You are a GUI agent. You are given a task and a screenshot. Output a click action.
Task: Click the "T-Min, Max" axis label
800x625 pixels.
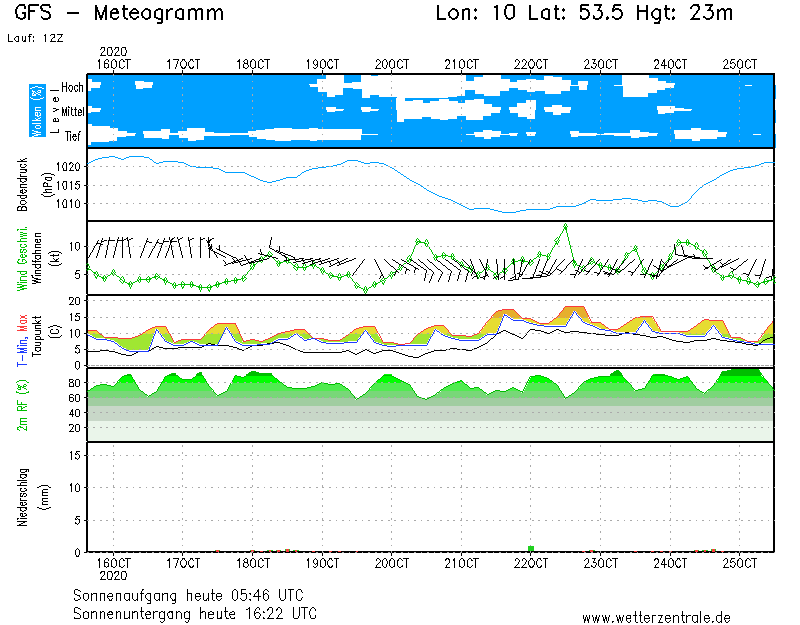point(22,340)
